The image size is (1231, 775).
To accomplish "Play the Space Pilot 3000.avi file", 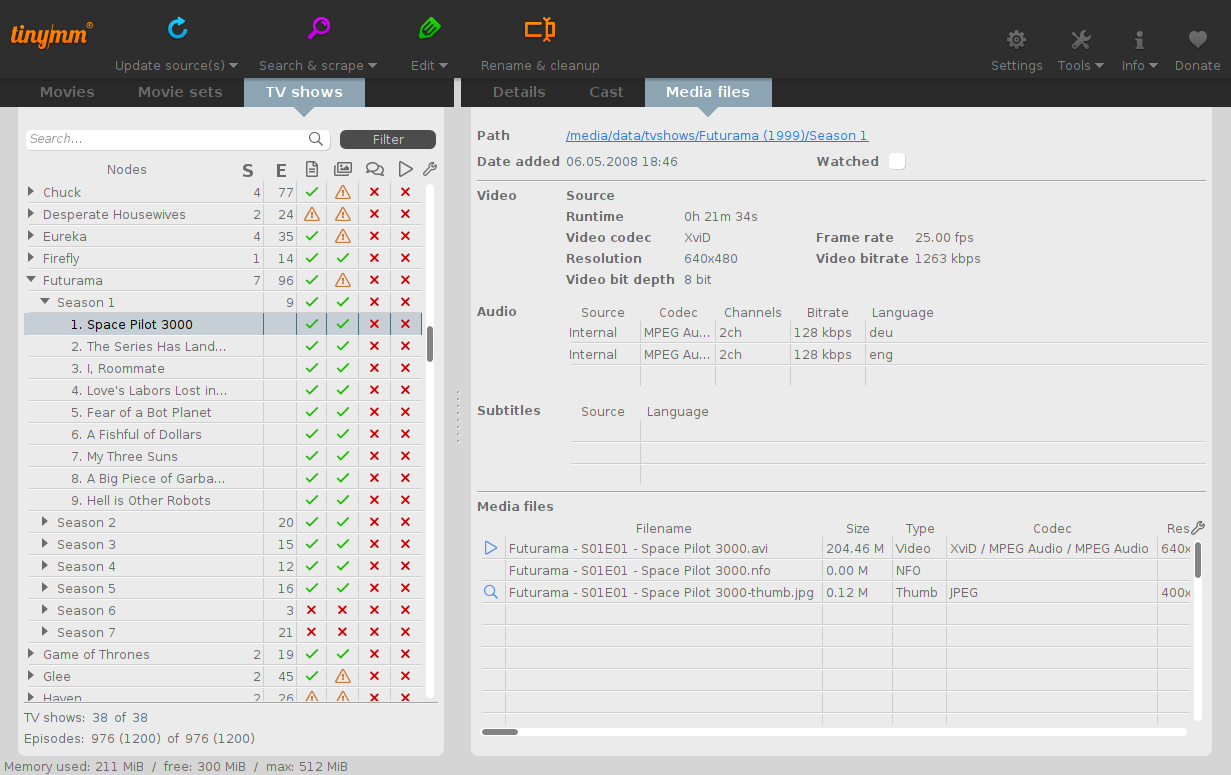I will coord(491,548).
